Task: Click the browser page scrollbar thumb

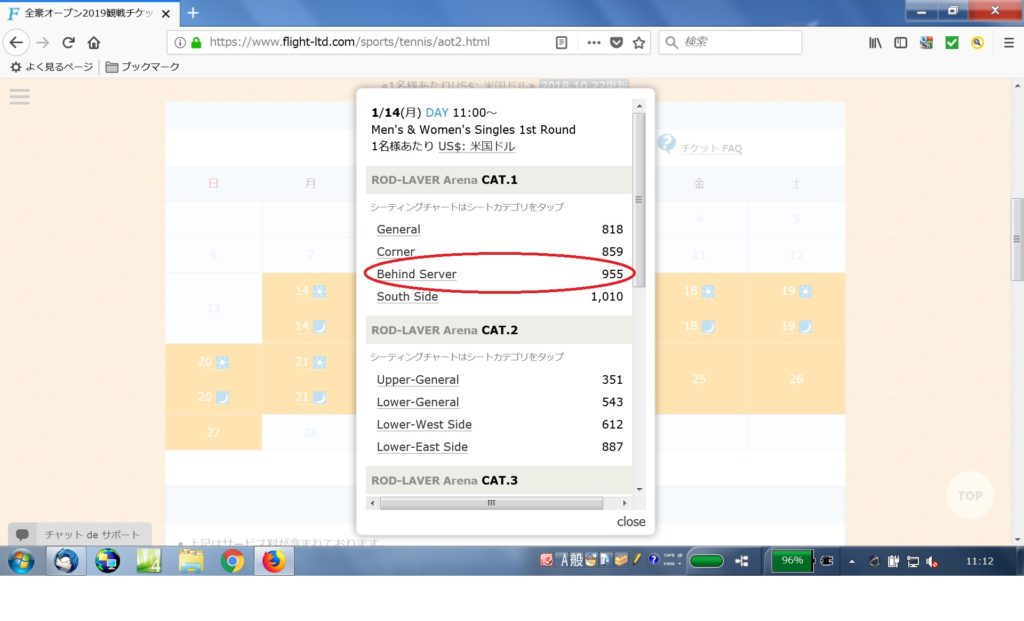Action: [x=1017, y=239]
